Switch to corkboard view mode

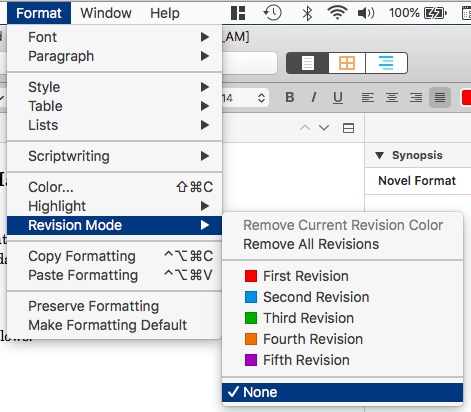tap(347, 63)
